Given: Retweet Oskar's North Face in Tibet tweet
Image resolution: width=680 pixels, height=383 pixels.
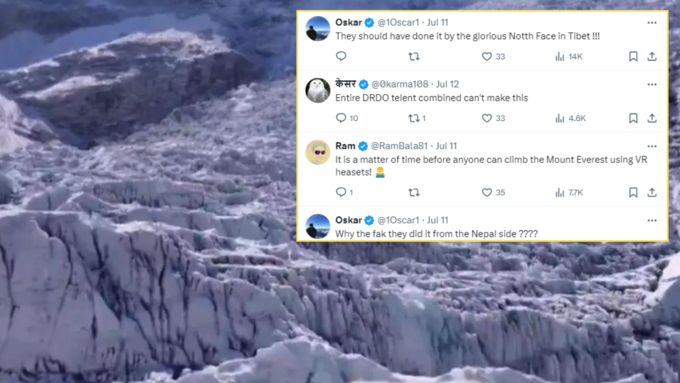Looking at the screenshot, I should point(414,56).
